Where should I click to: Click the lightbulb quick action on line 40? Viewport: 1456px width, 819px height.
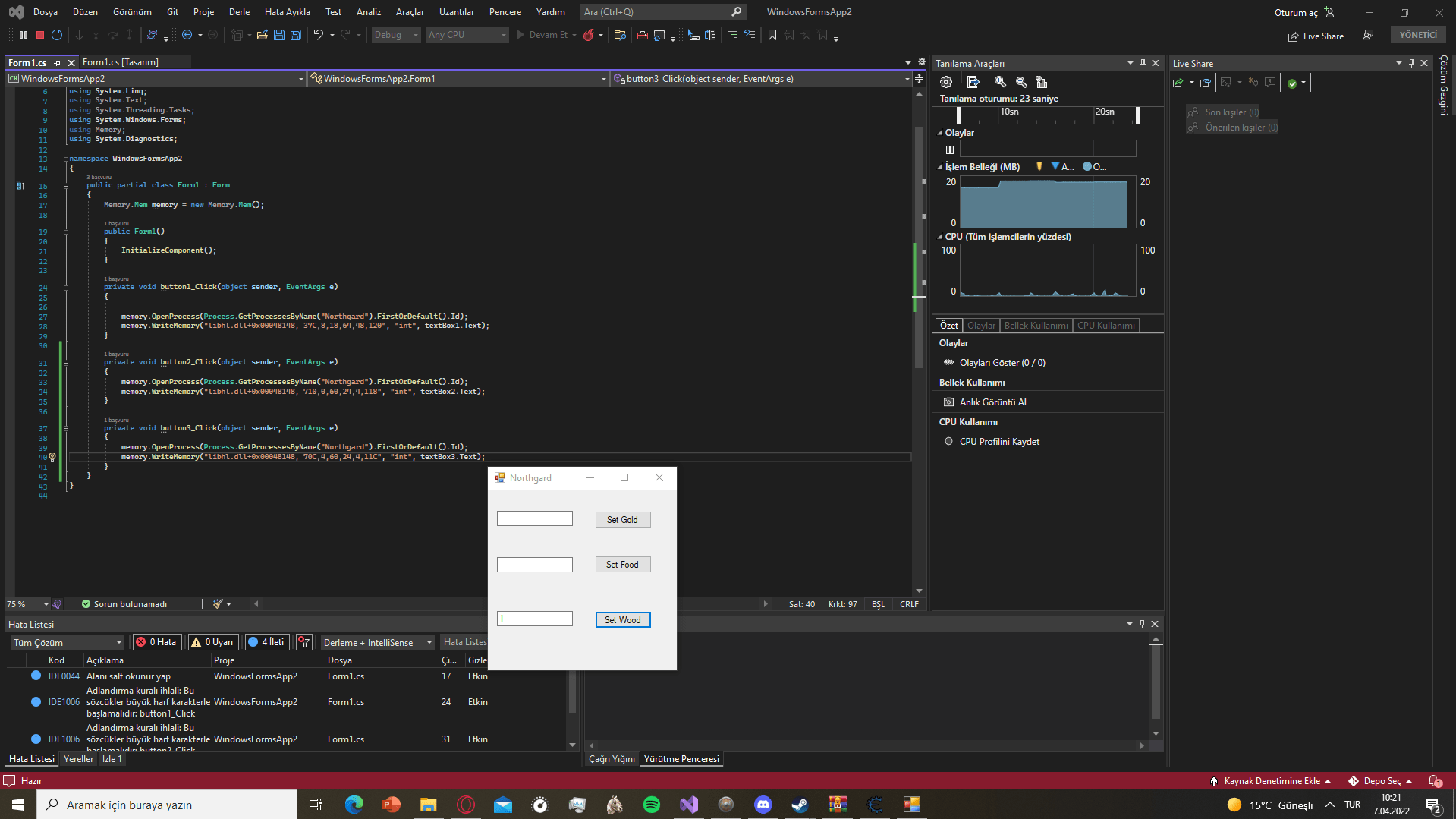(x=52, y=457)
